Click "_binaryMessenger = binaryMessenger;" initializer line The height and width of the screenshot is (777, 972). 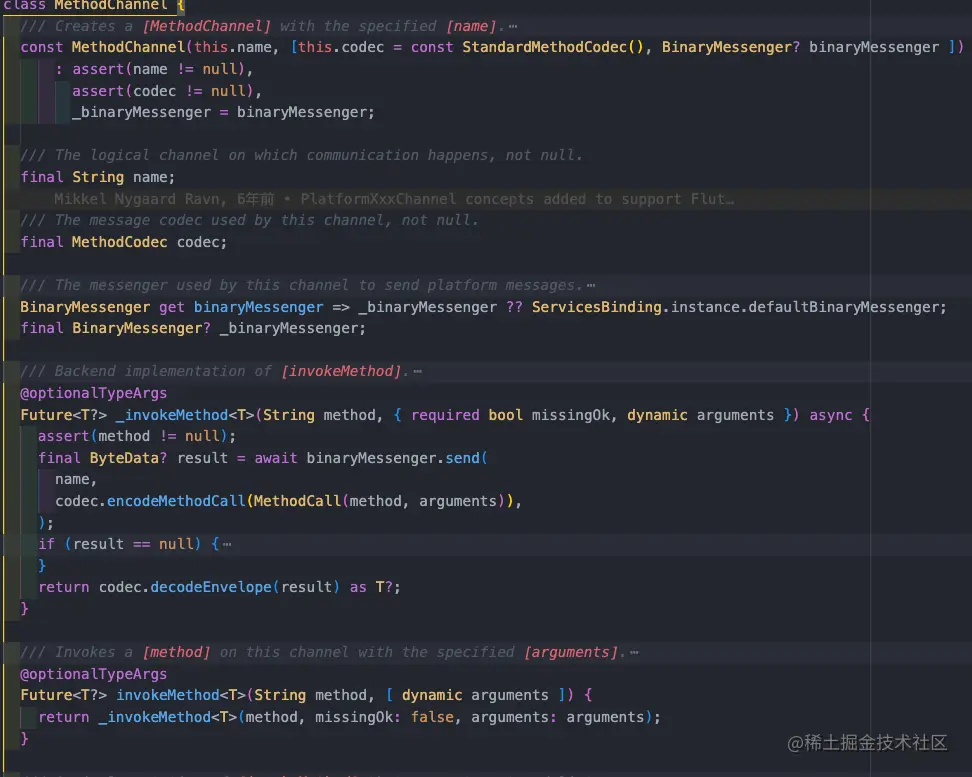coord(223,112)
